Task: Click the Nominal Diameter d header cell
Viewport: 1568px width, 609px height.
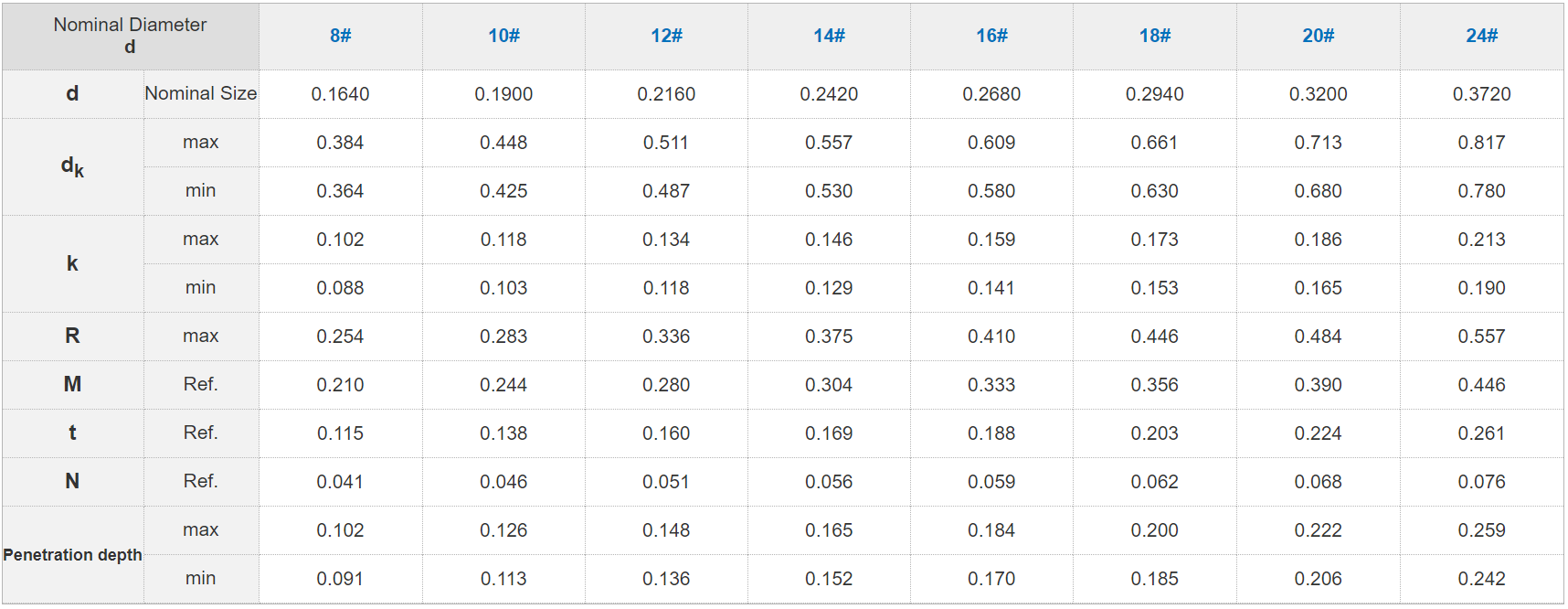Action: (x=130, y=36)
